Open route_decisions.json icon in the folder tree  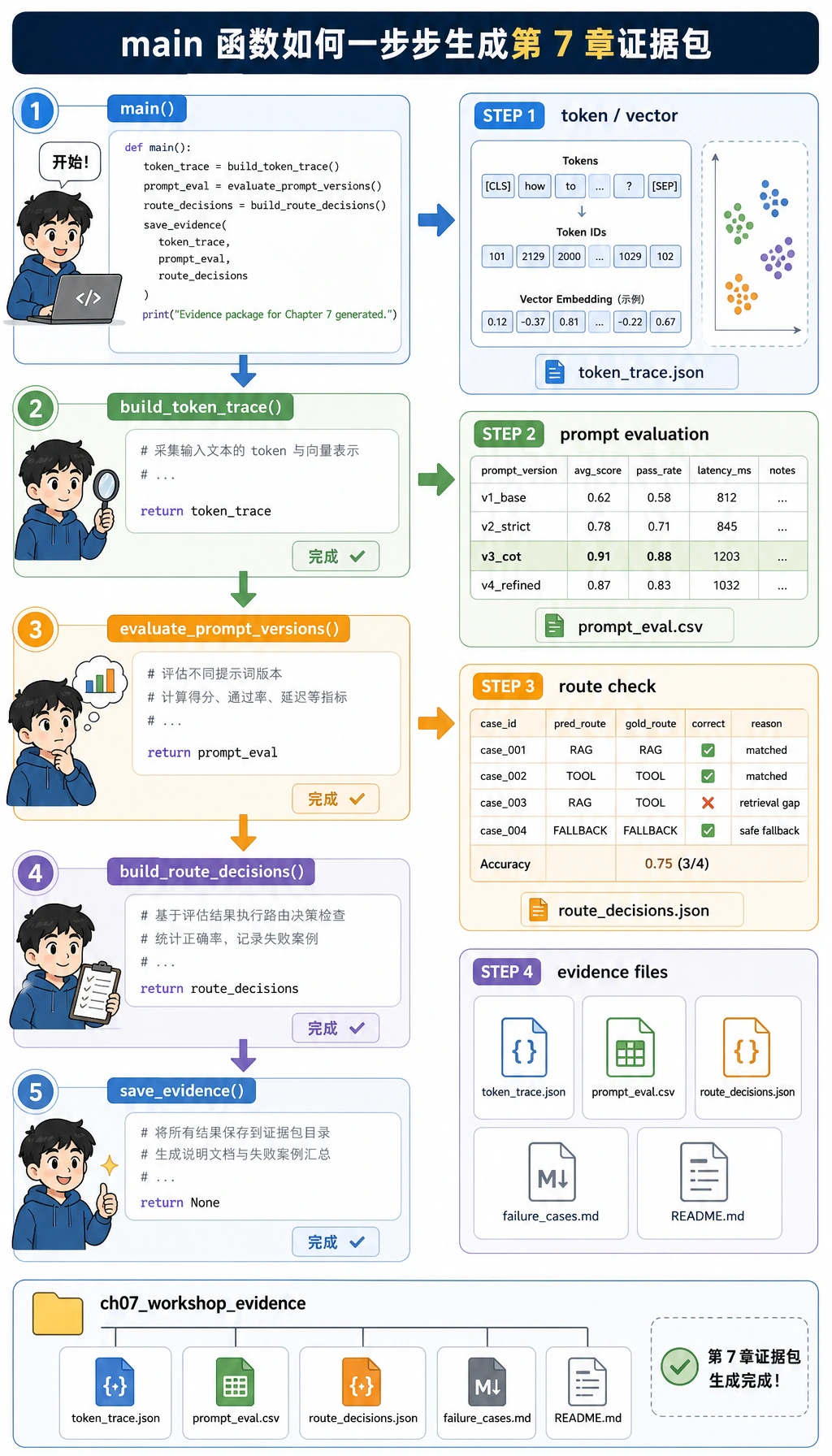(x=362, y=1382)
